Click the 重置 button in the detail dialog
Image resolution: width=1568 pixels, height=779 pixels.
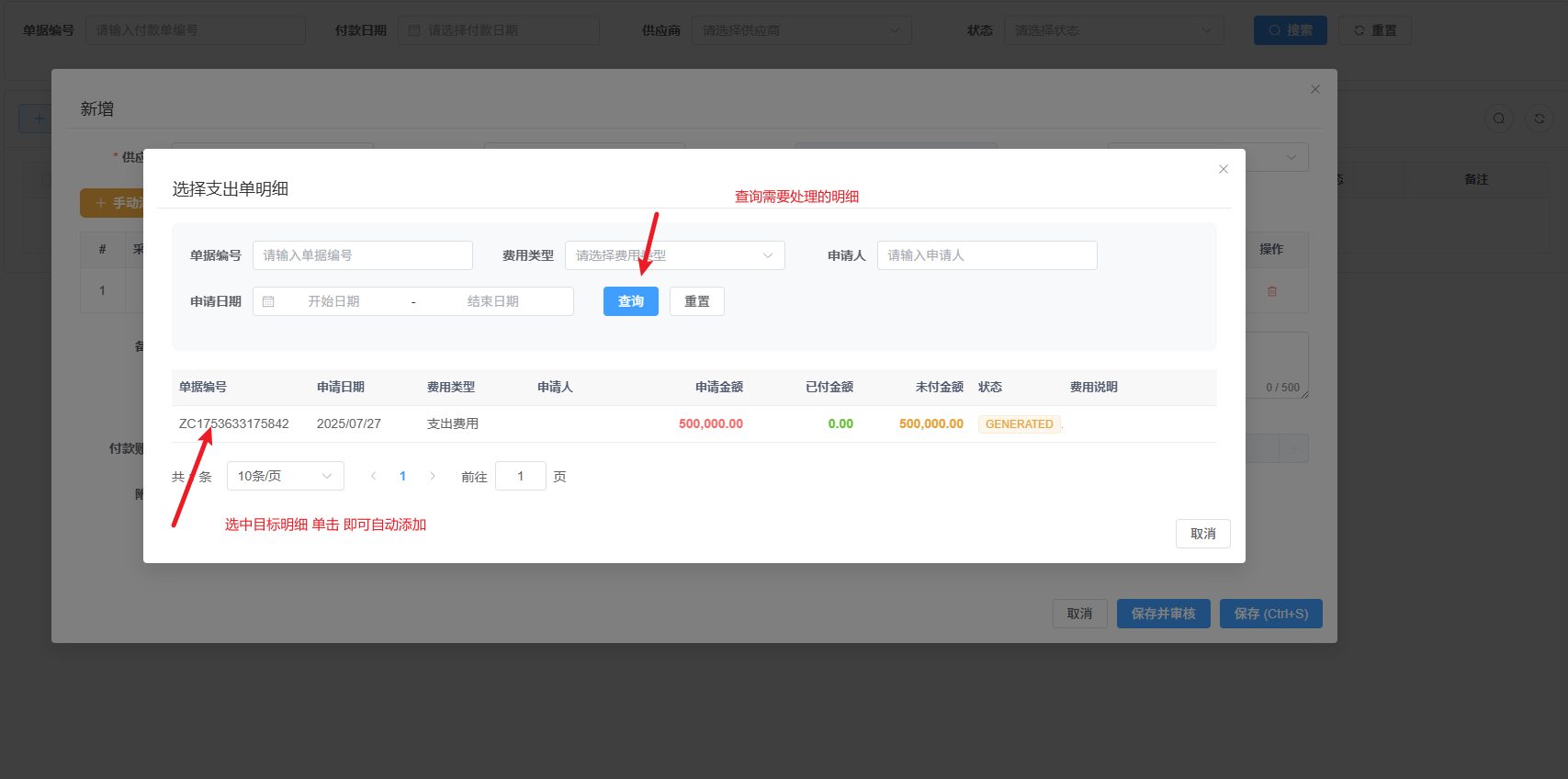pos(696,301)
